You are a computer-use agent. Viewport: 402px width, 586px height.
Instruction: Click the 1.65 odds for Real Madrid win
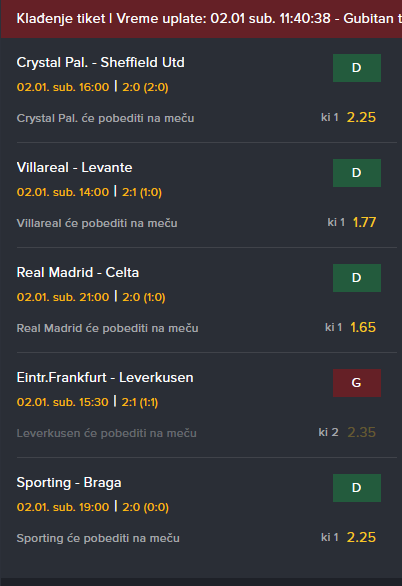(363, 327)
